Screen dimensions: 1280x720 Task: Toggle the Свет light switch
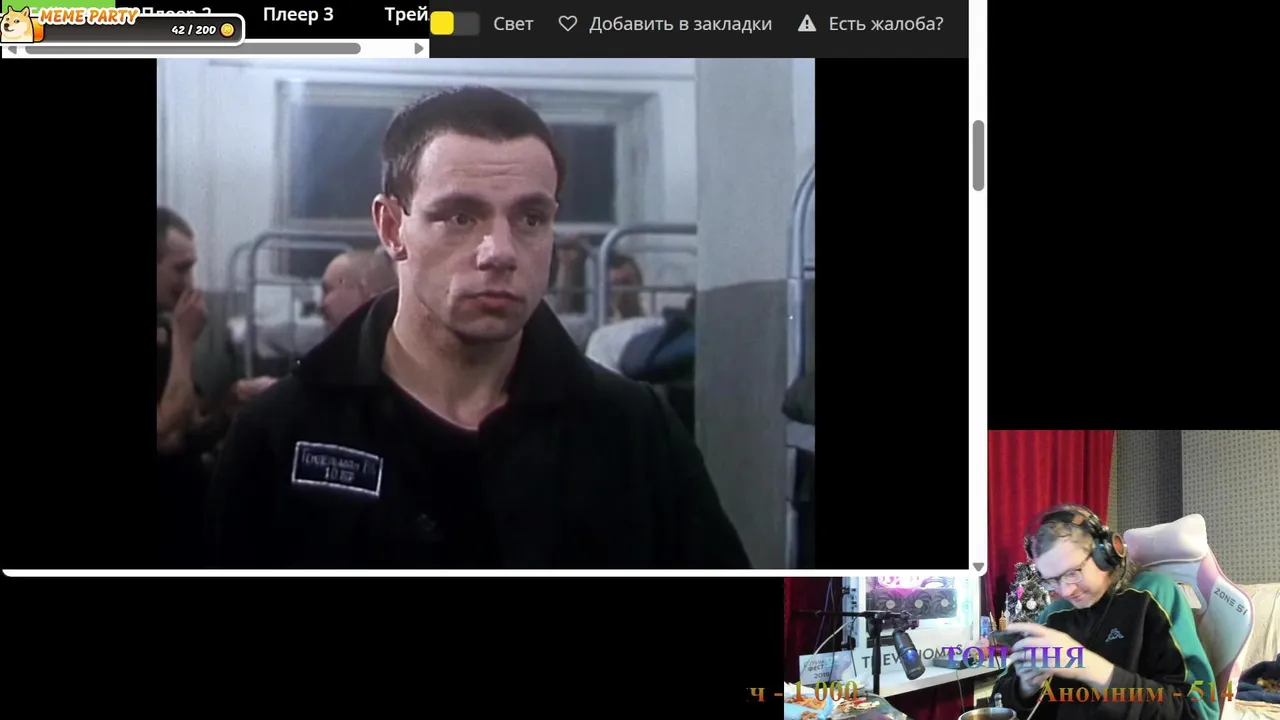tap(455, 23)
